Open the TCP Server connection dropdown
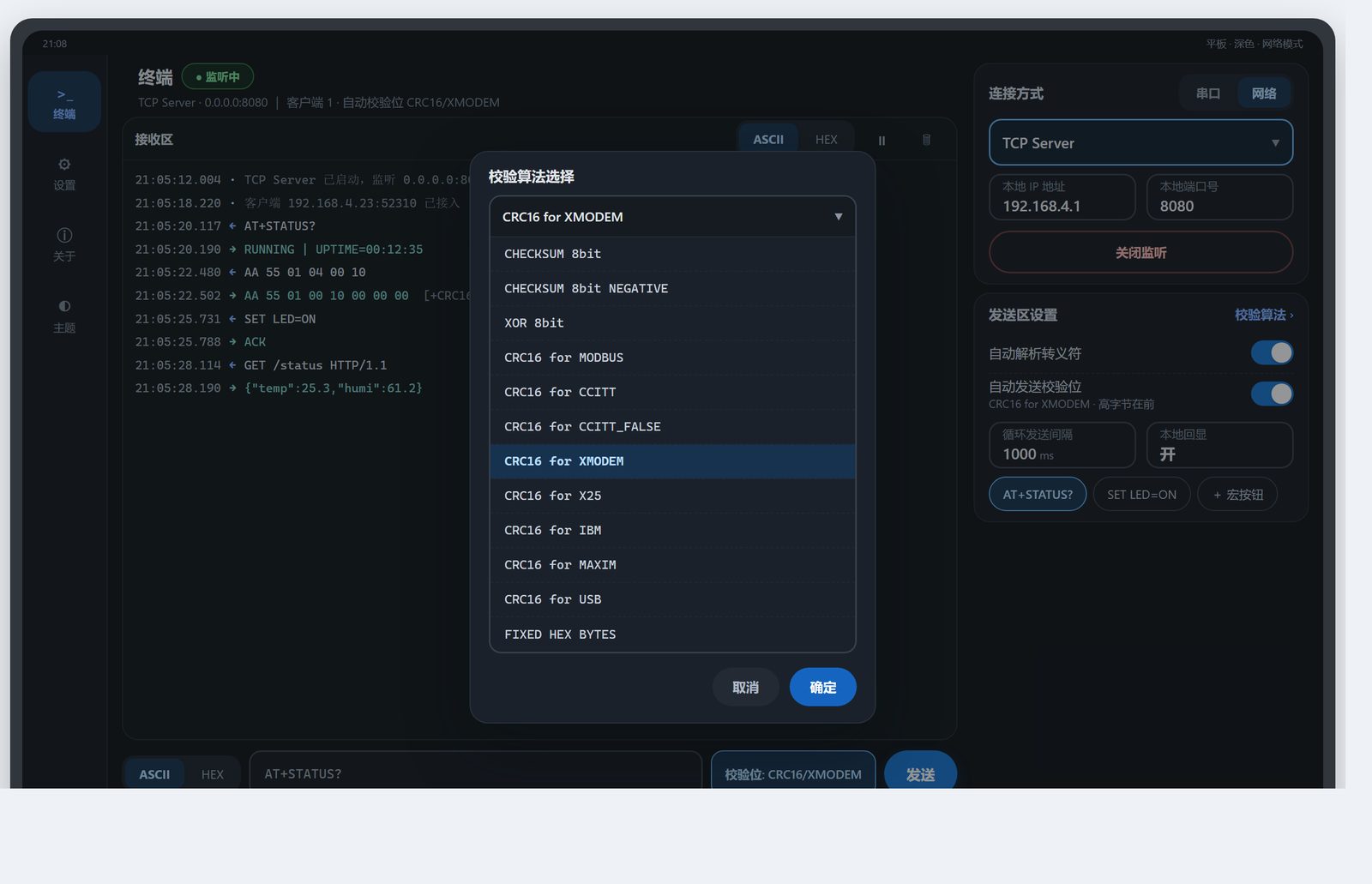The height and width of the screenshot is (884, 1372). point(1140,142)
